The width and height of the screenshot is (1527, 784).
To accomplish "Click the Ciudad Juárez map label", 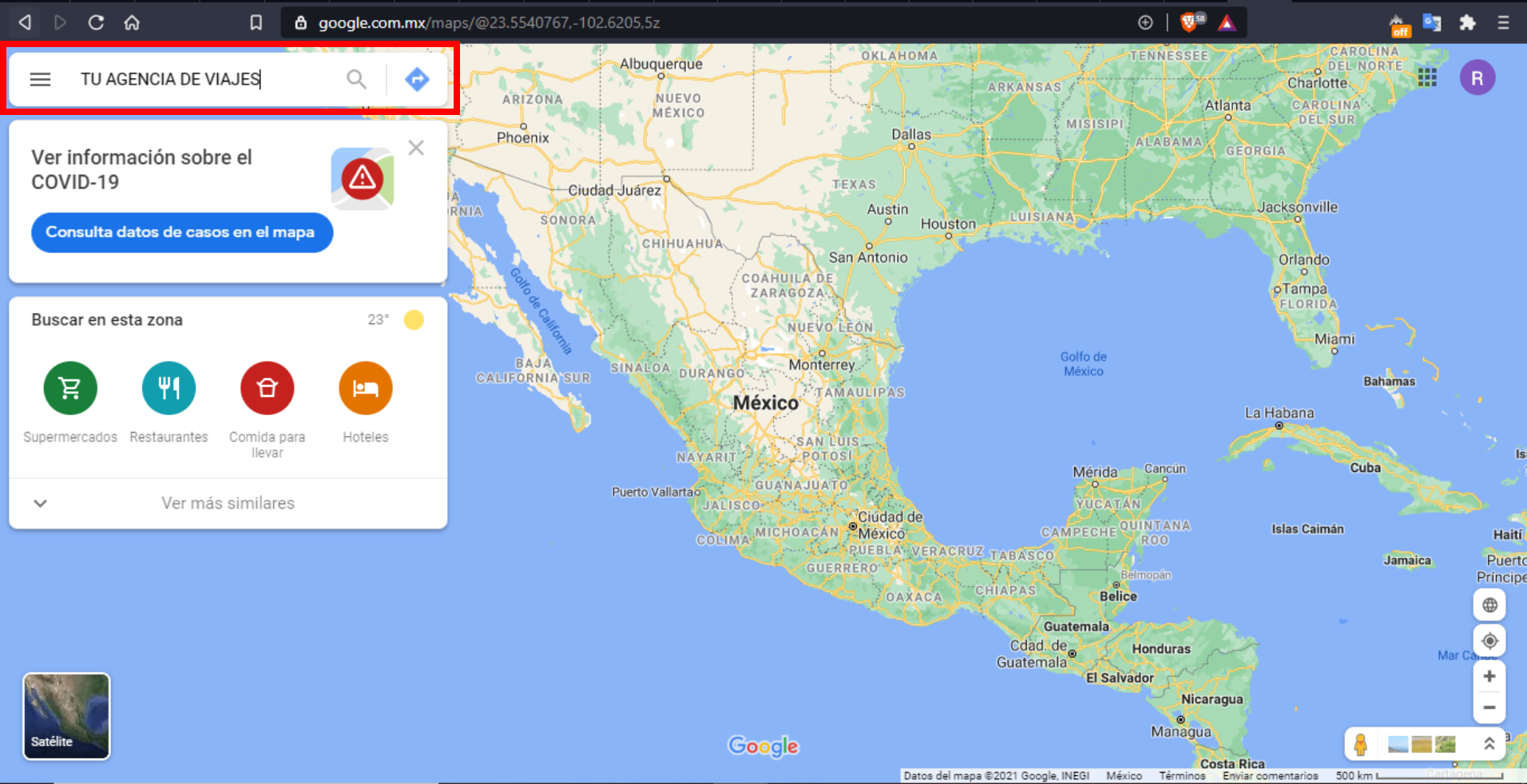I will point(614,190).
